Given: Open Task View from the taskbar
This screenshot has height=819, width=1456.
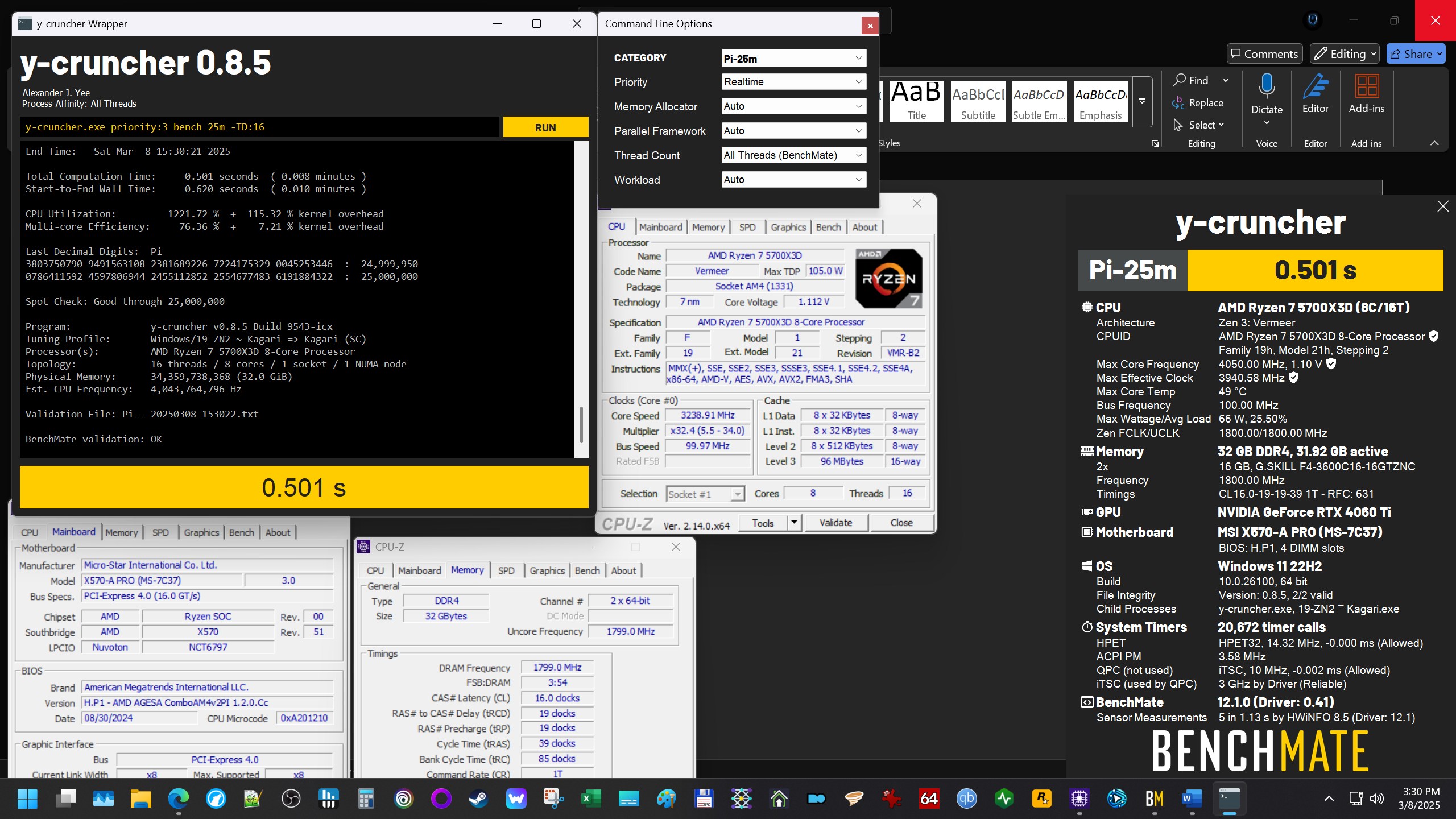Looking at the screenshot, I should pos(65,799).
